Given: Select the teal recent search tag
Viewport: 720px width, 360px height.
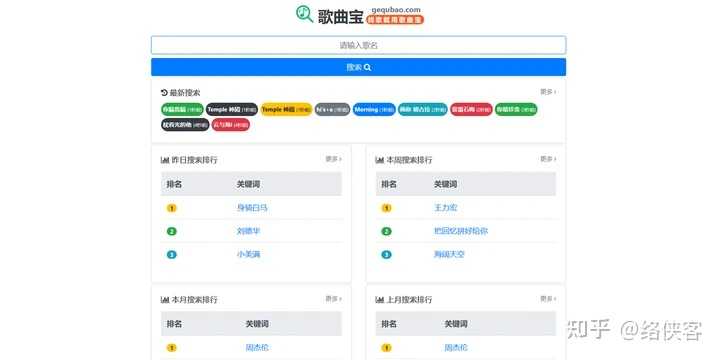Looking at the screenshot, I should pos(423,109).
